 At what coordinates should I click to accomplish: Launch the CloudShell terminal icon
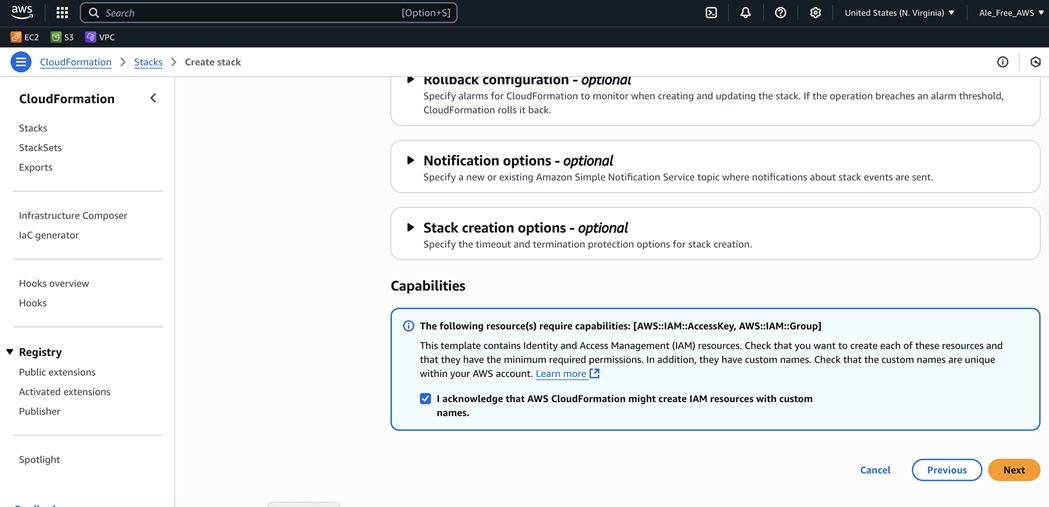coord(712,13)
